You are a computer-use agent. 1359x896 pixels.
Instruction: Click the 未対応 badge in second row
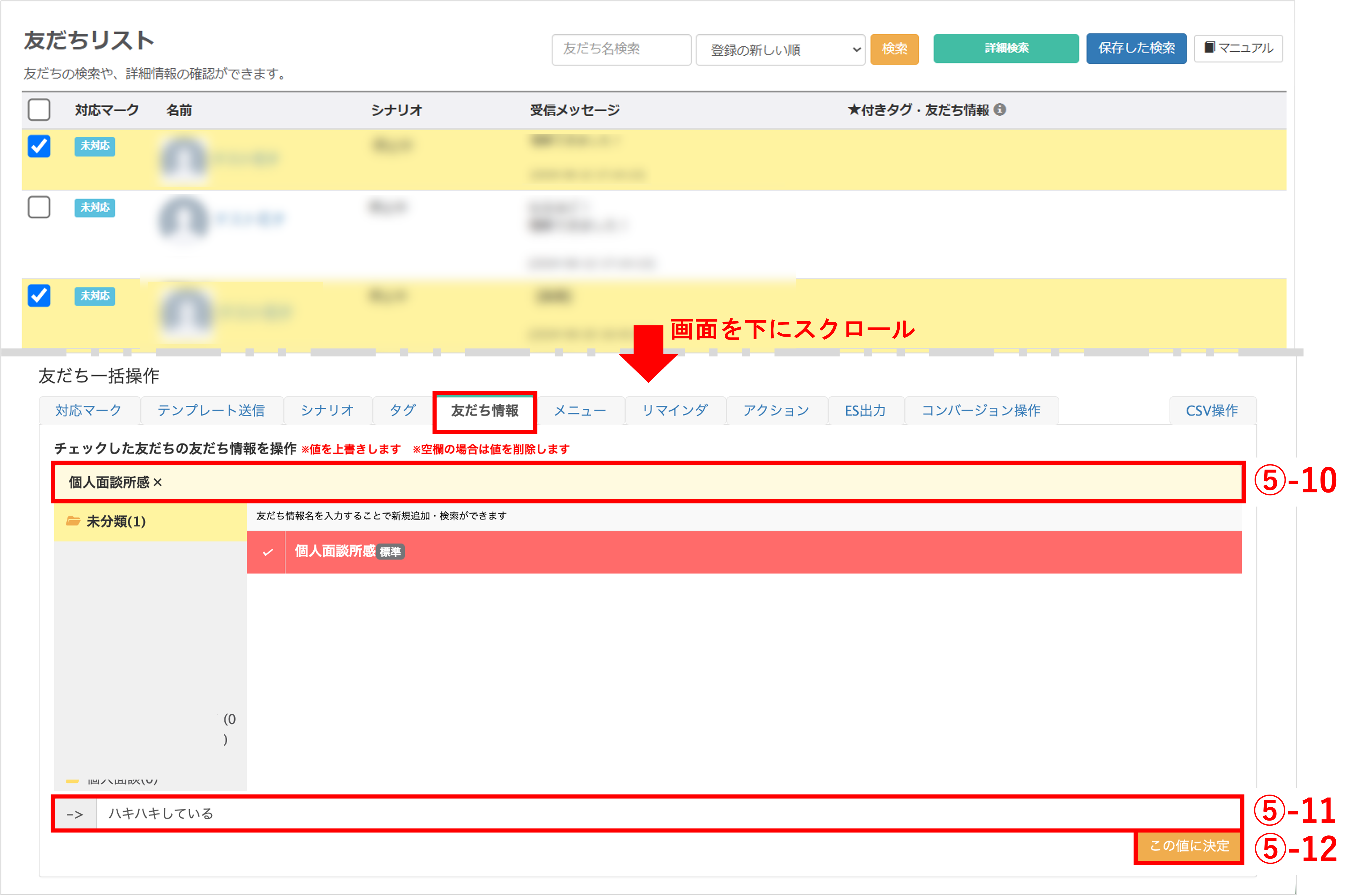click(95, 207)
